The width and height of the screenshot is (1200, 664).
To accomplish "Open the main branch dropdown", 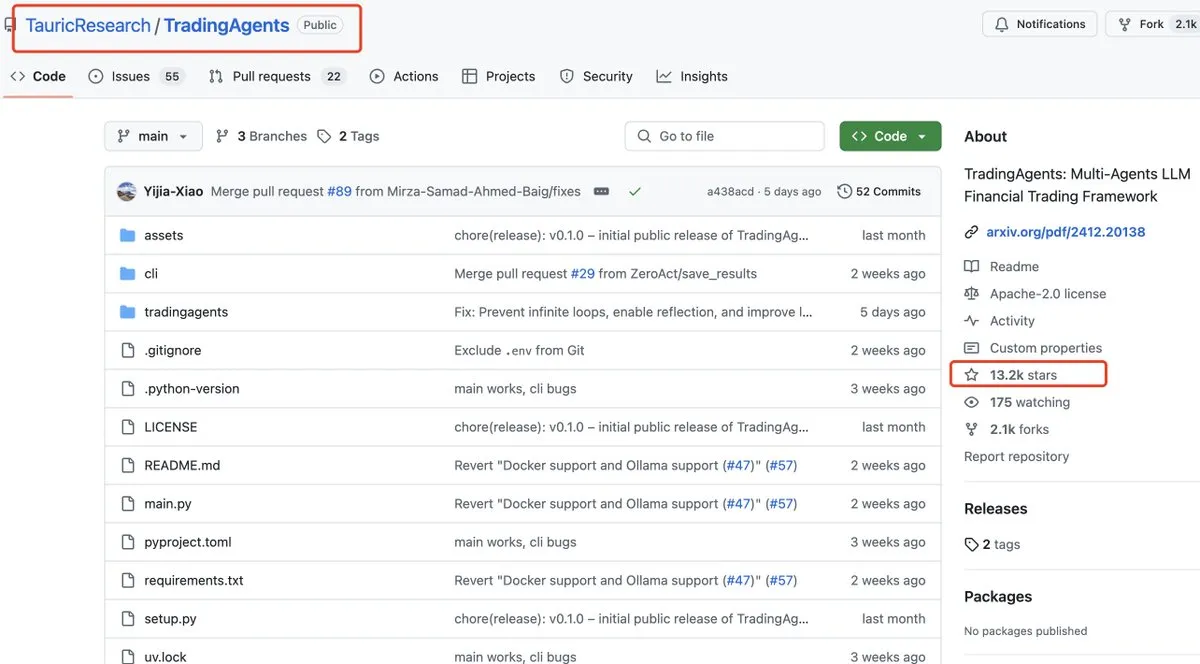I will 153,136.
